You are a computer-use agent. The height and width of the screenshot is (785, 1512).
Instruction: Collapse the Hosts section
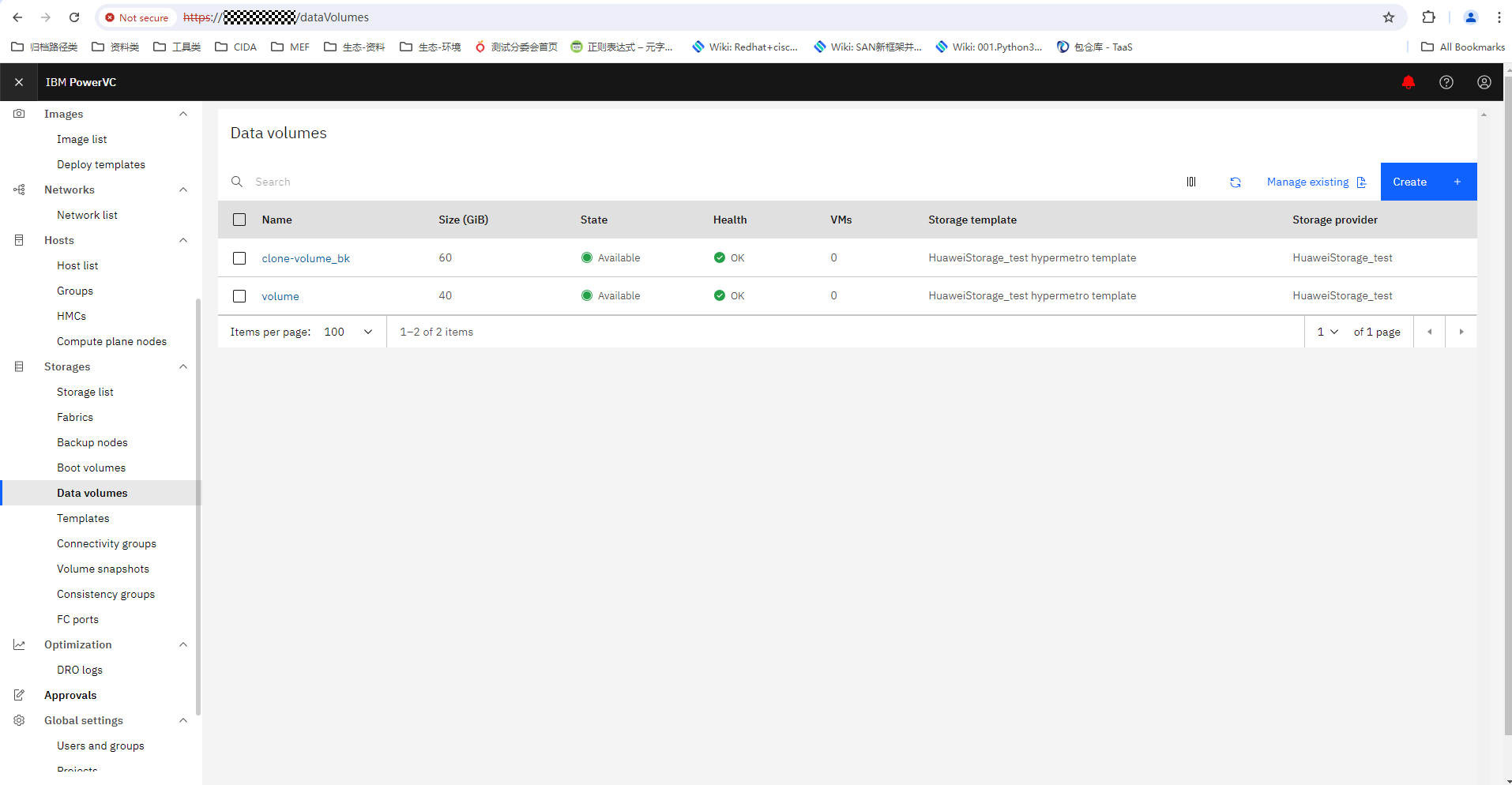click(x=183, y=240)
